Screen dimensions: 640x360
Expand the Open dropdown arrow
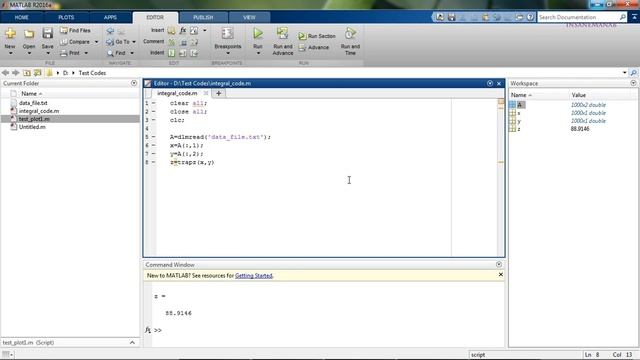pyautogui.click(x=29, y=53)
